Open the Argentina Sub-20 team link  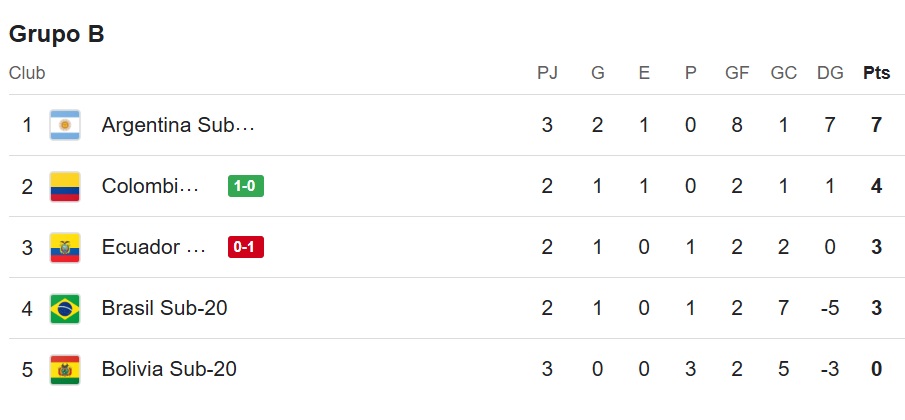point(178,125)
